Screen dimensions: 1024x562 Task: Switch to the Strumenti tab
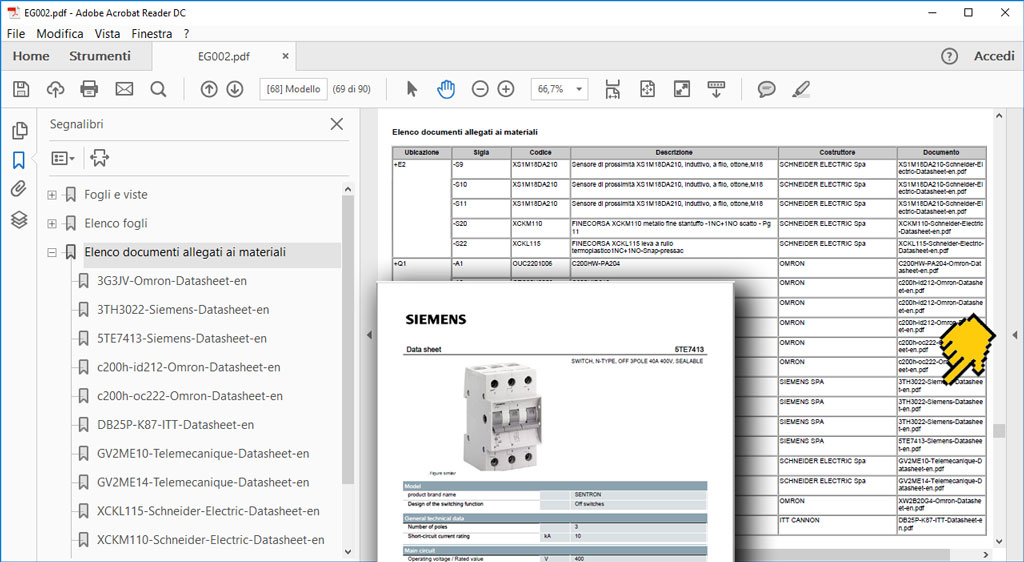[100, 56]
